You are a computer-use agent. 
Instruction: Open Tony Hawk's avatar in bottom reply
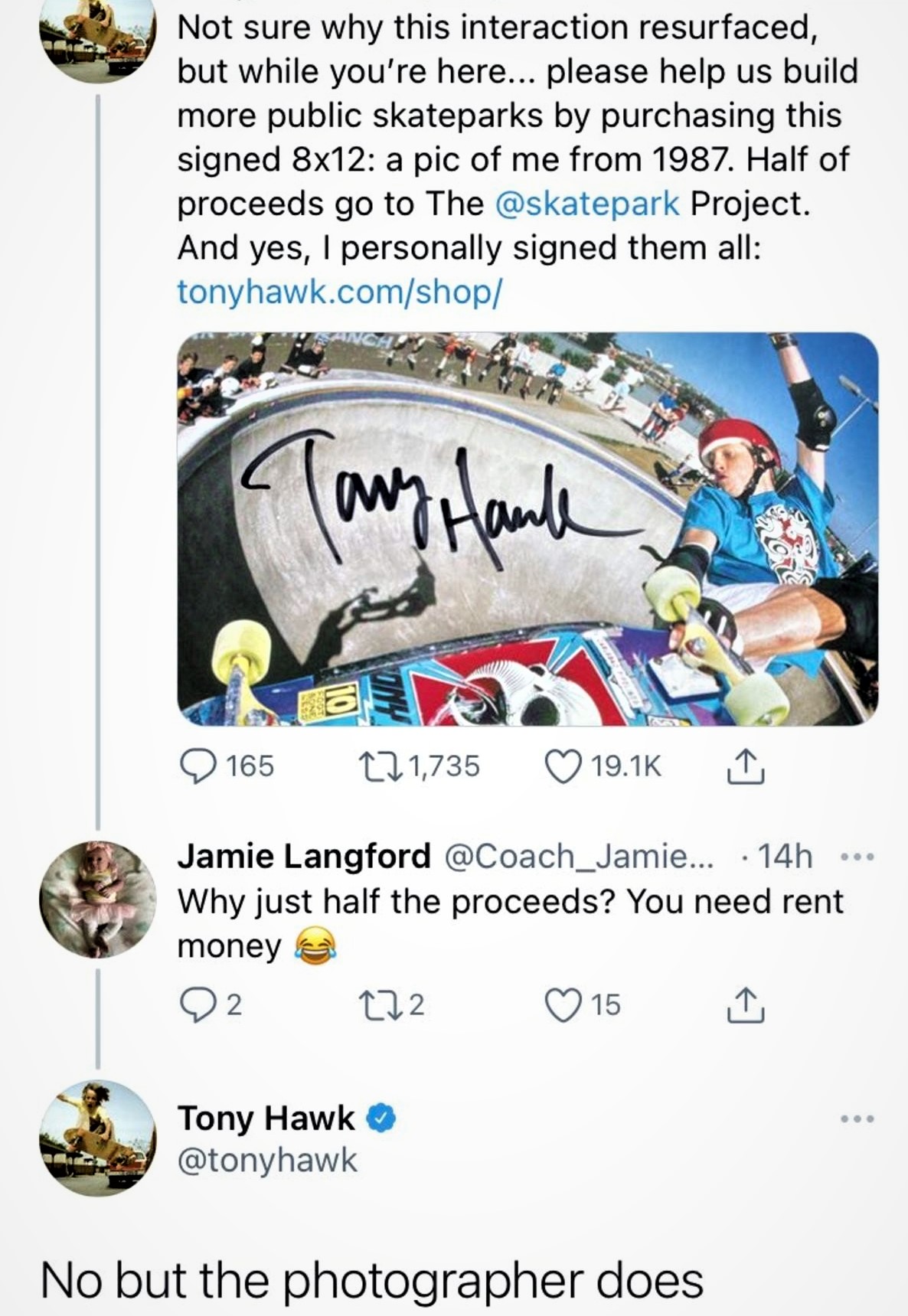[x=97, y=1138]
